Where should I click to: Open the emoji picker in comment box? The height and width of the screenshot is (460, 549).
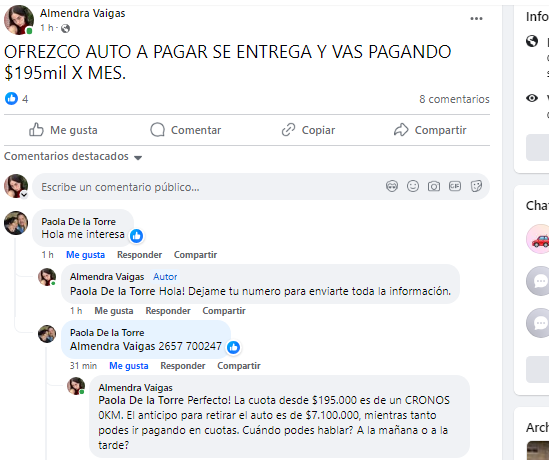tap(413, 186)
